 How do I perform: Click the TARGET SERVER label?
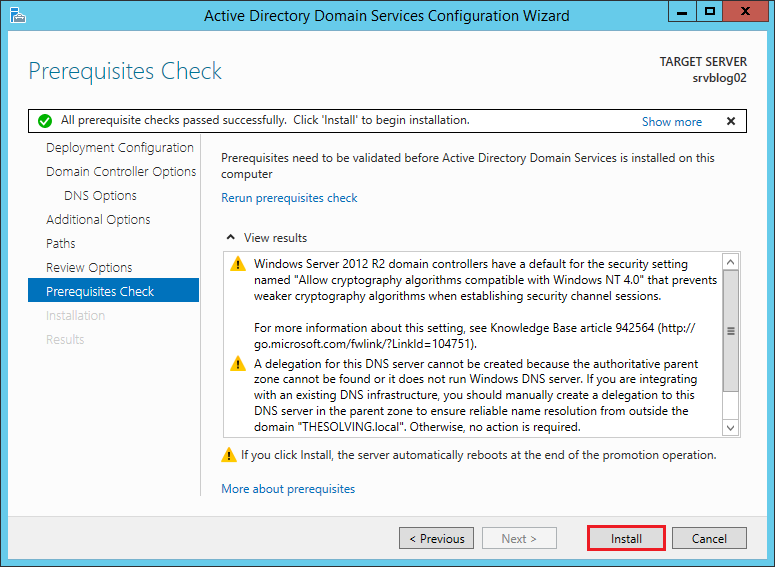click(x=703, y=62)
